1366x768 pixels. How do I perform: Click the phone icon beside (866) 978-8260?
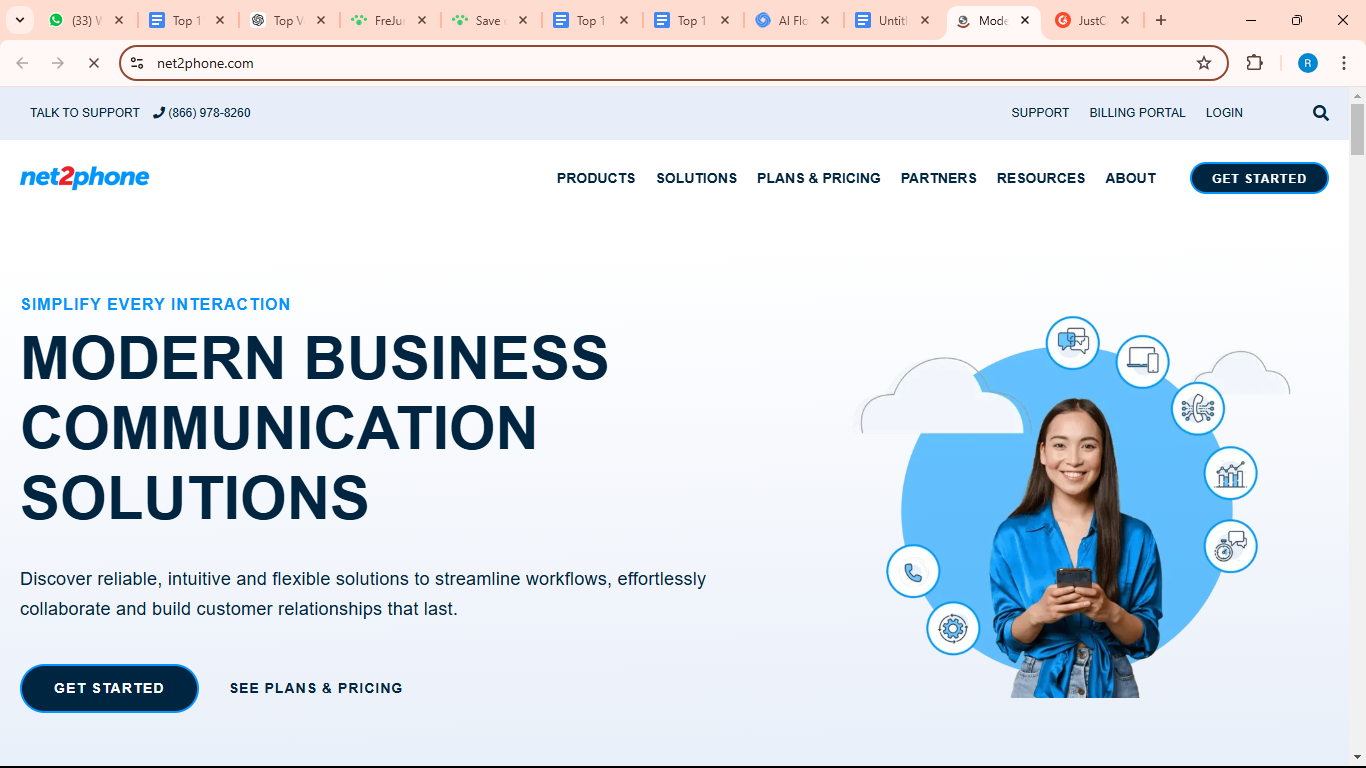(x=156, y=112)
